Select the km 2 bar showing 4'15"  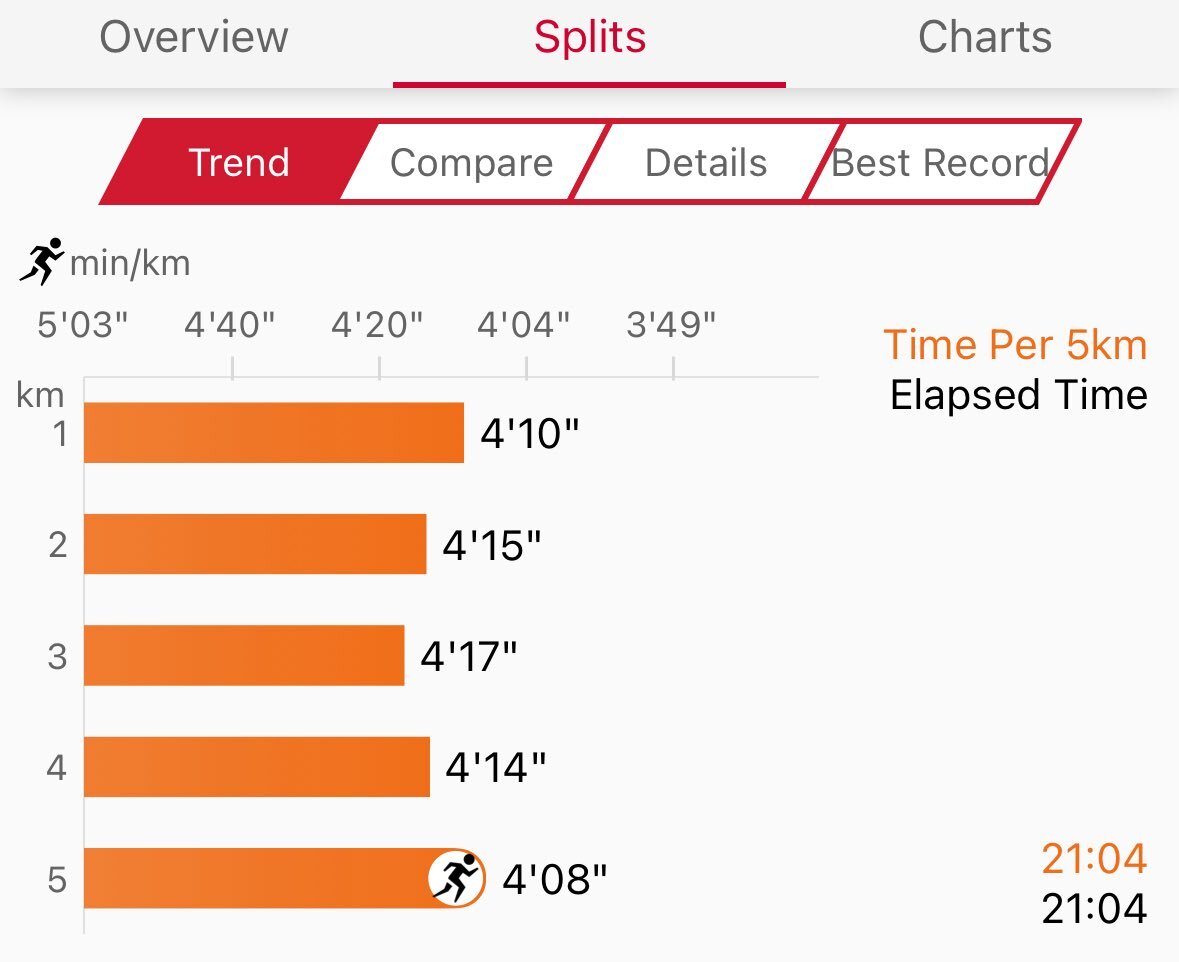tap(255, 544)
